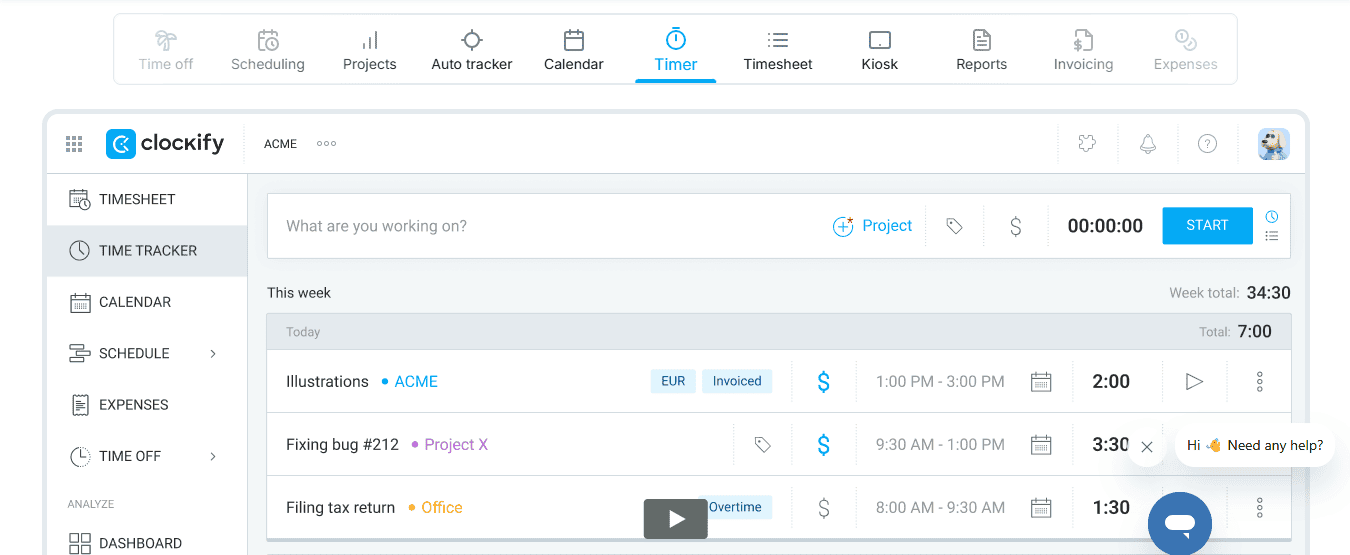Open the Projects feature tab
Image resolution: width=1350 pixels, height=555 pixels.
coord(370,50)
